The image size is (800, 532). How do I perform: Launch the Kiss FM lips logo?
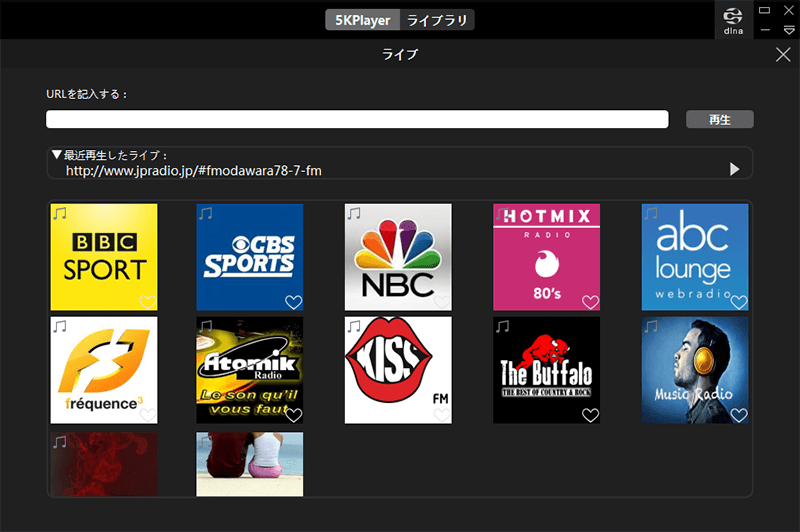tap(398, 370)
